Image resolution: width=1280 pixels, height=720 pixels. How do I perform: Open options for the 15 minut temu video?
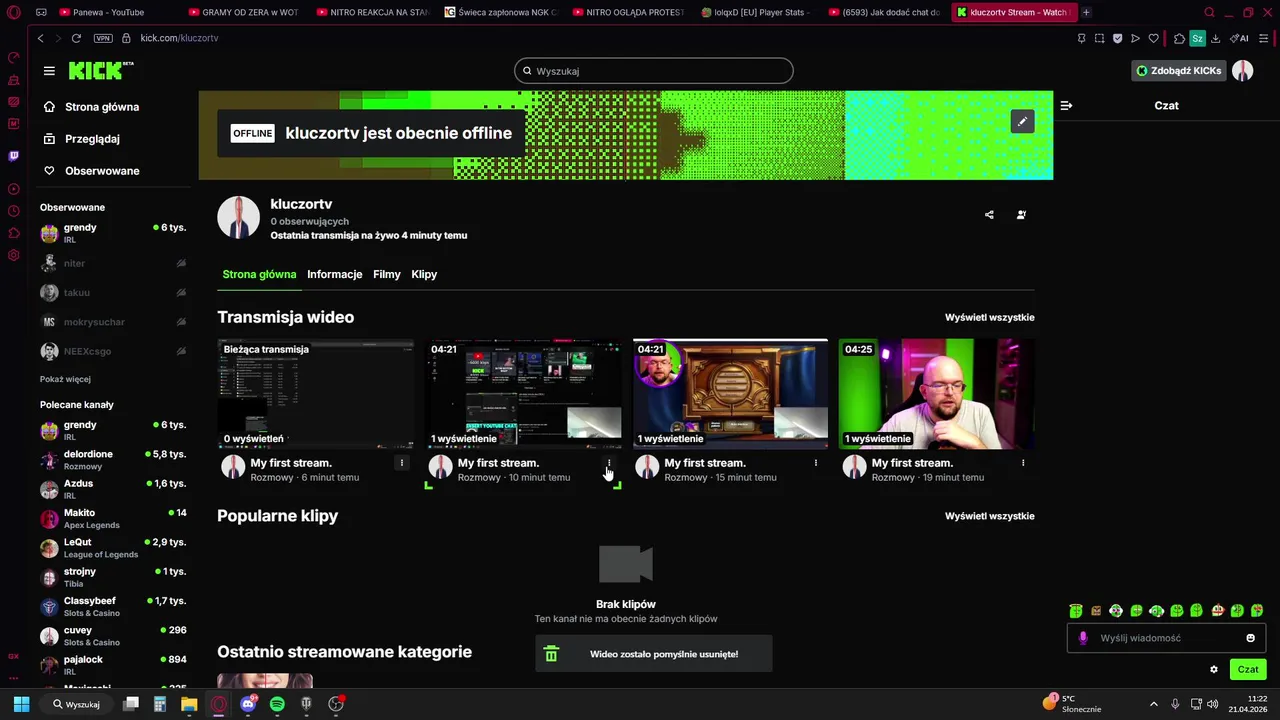pos(816,463)
